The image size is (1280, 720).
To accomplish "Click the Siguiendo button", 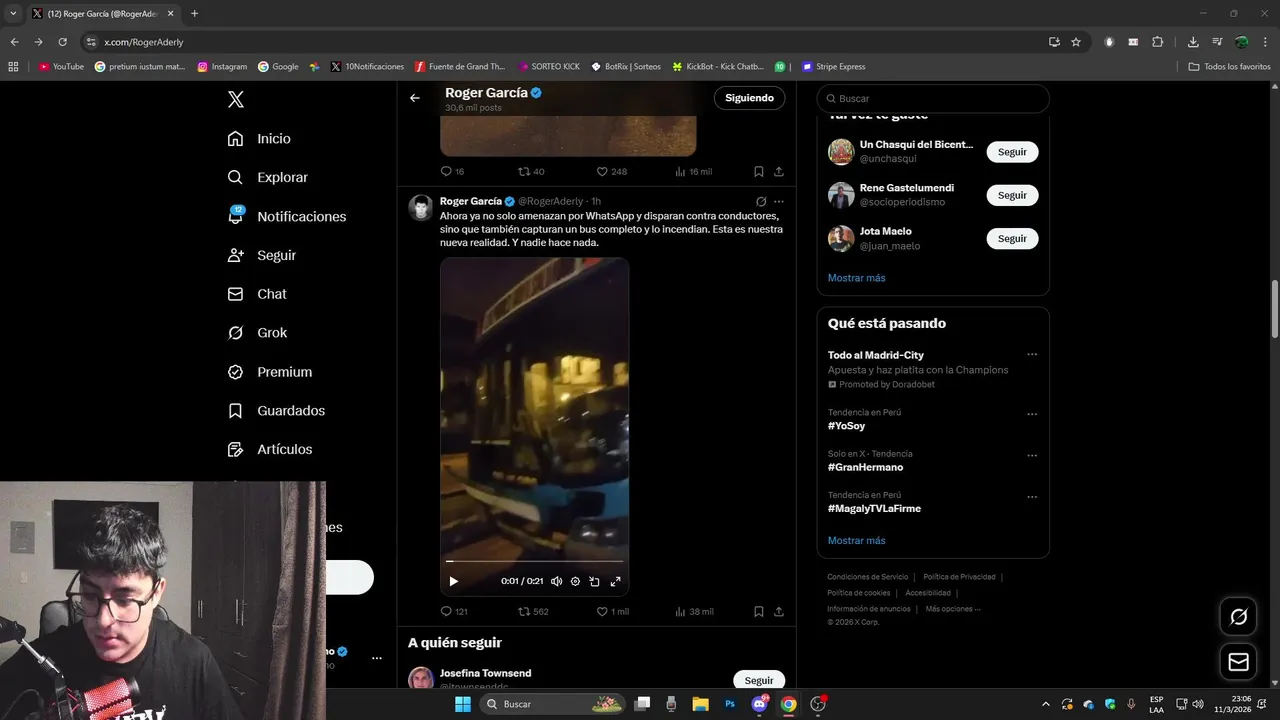I will tap(749, 98).
